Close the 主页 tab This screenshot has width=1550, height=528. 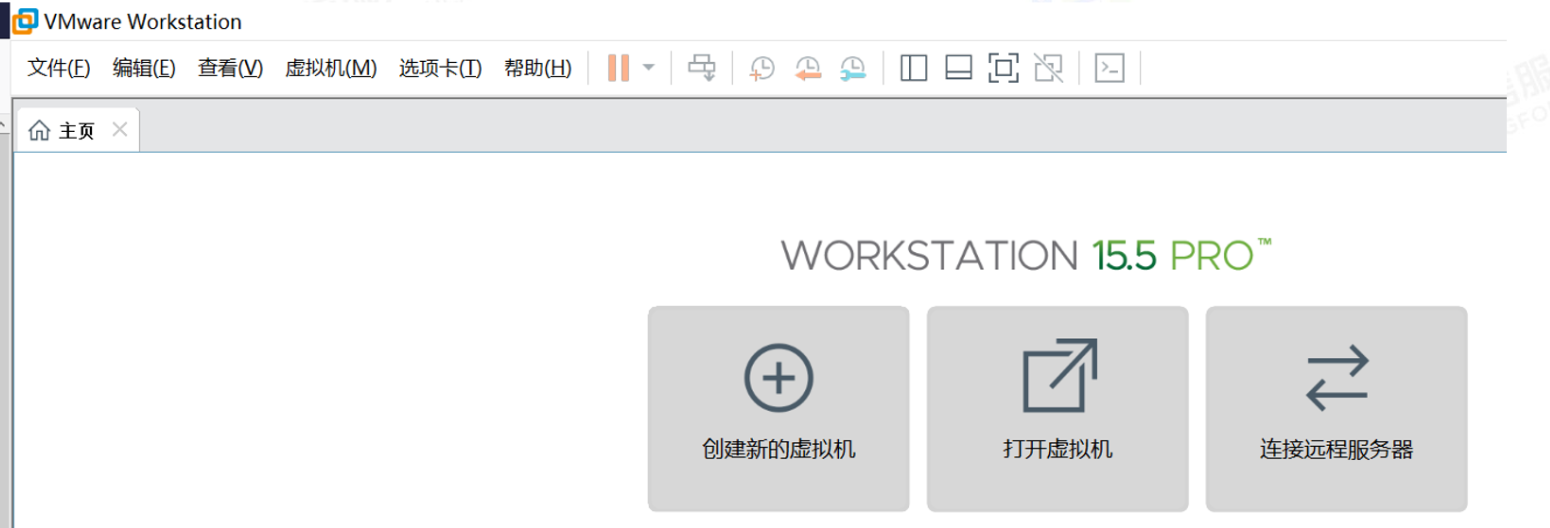120,130
